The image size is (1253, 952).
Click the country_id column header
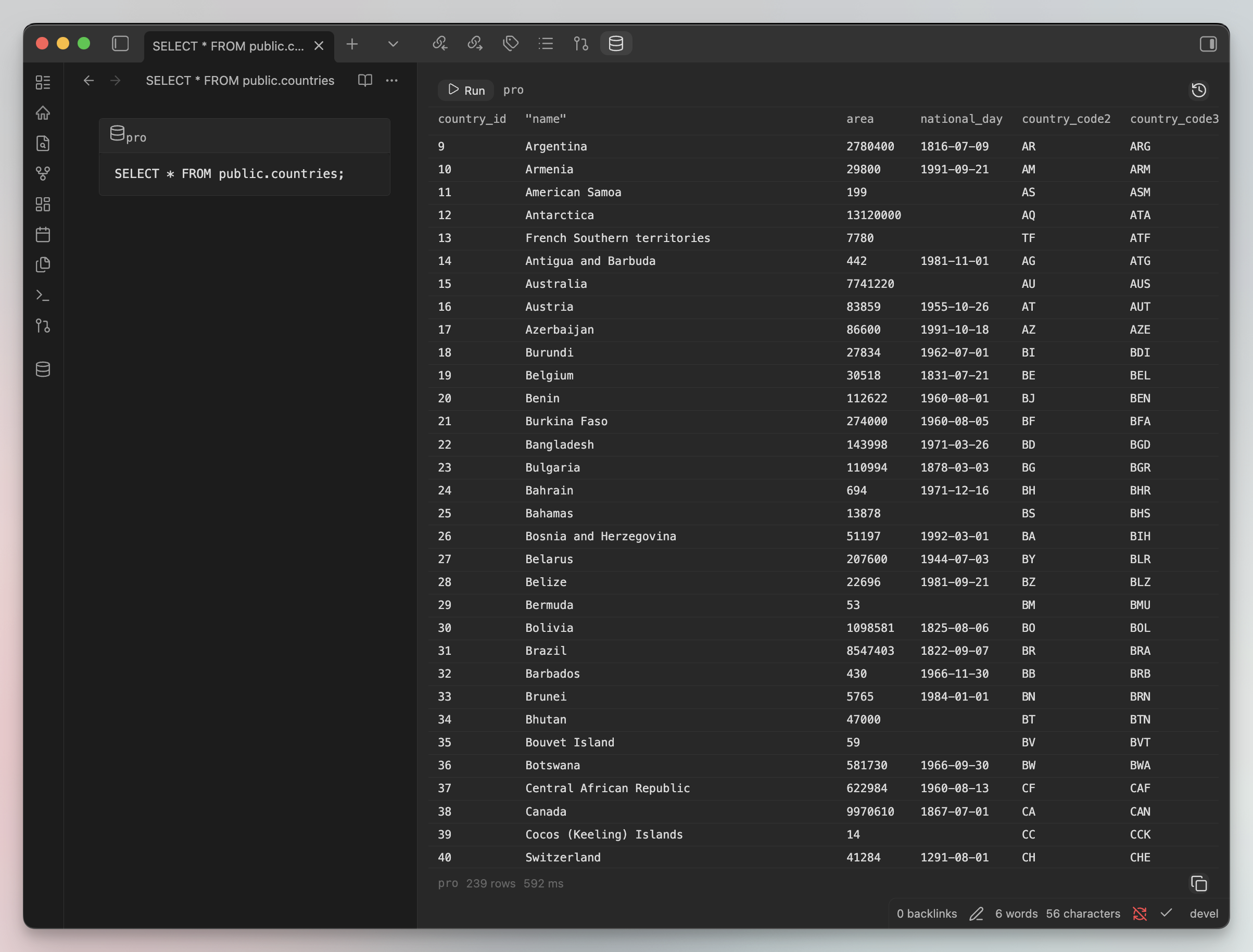pos(472,119)
